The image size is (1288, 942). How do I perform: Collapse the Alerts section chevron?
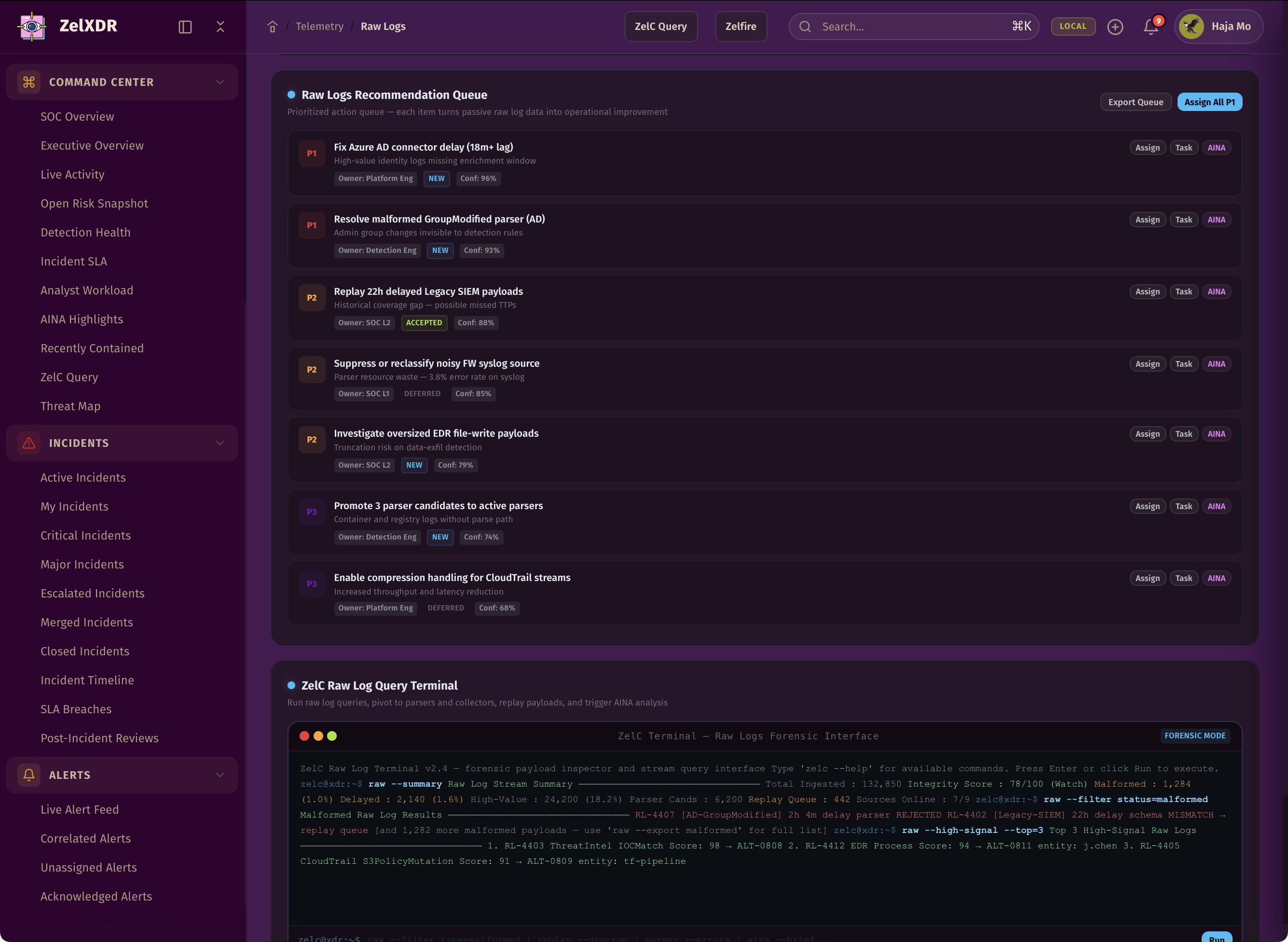tap(220, 775)
